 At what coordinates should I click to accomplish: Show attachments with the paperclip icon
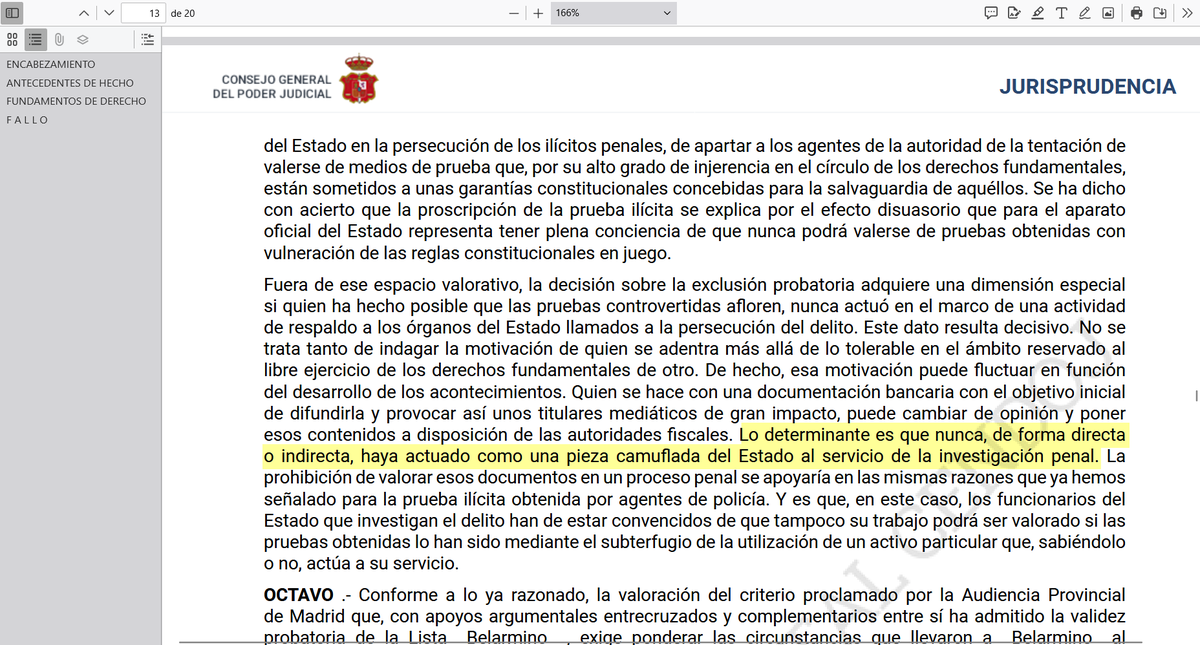click(59, 39)
